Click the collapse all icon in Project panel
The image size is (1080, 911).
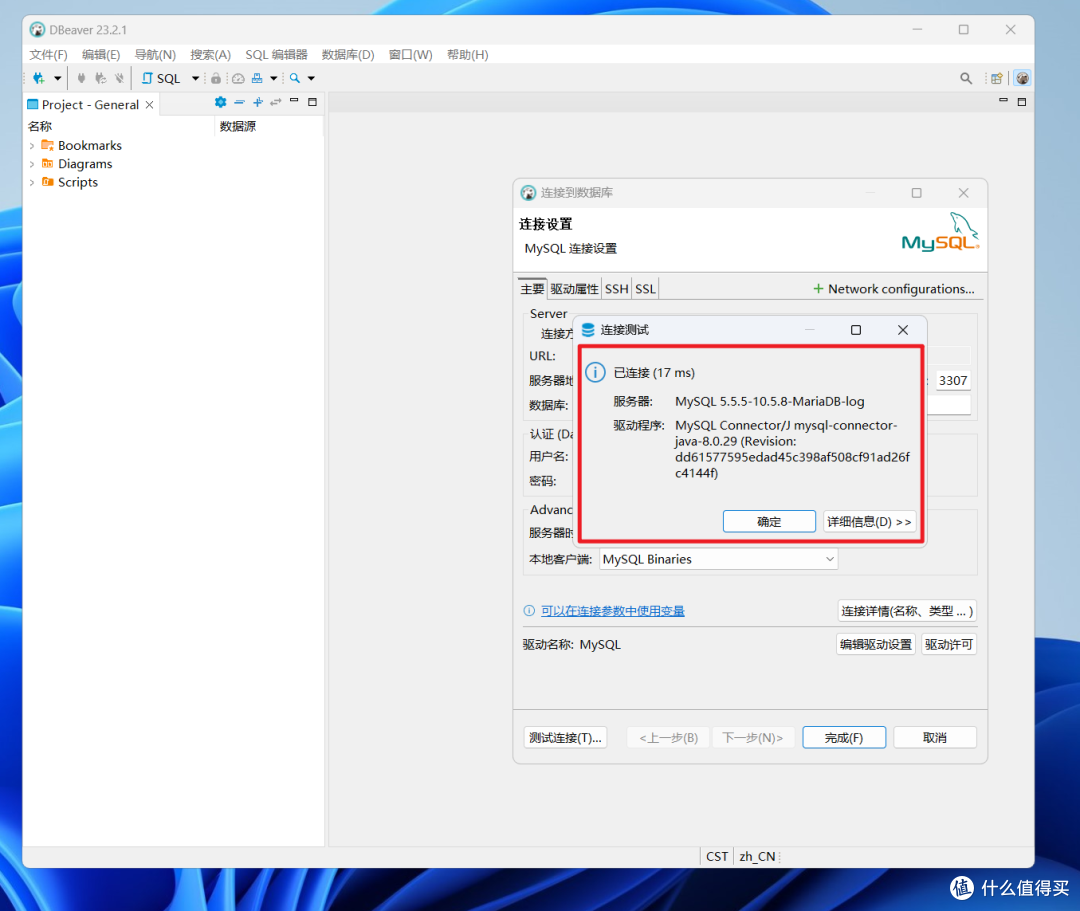click(x=239, y=102)
